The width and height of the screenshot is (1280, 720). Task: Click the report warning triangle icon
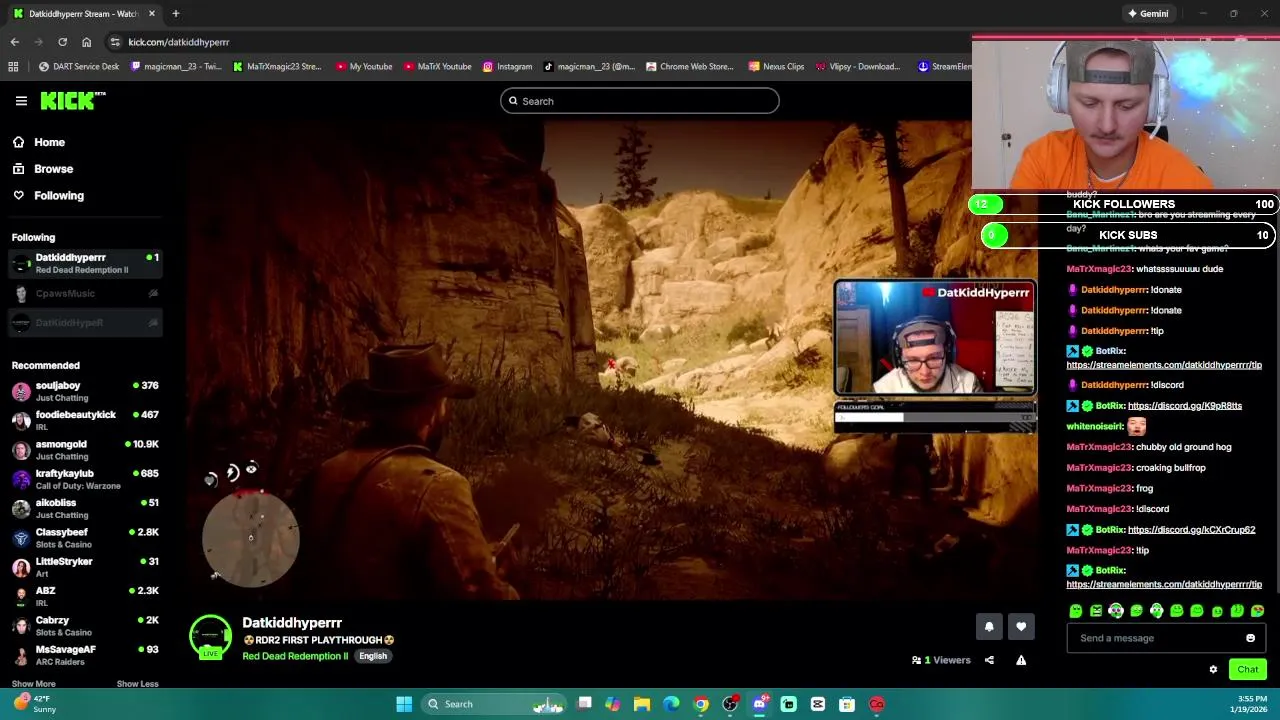[x=1021, y=660]
